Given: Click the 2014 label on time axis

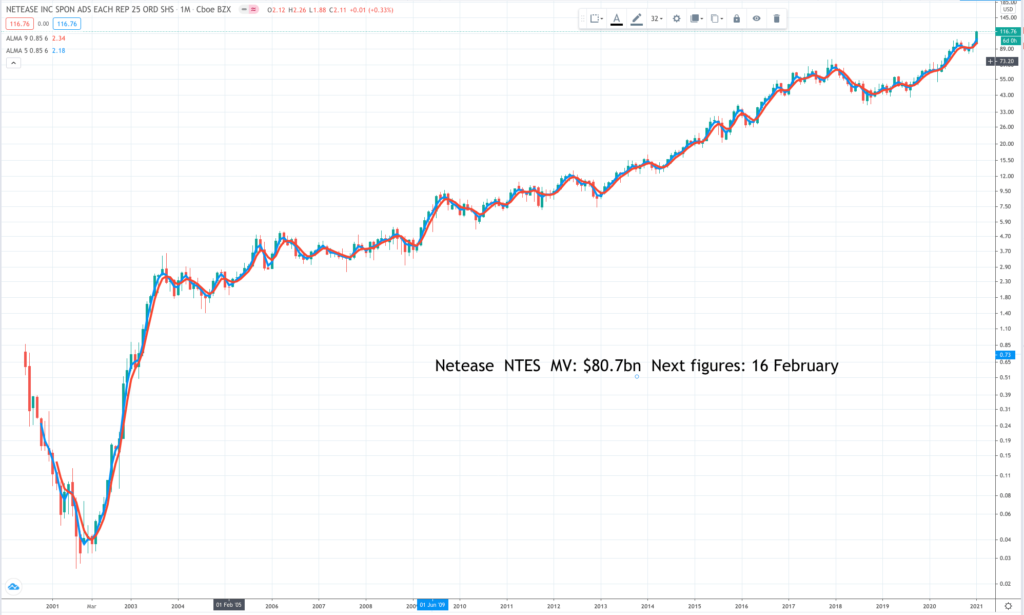Looking at the screenshot, I should [x=647, y=607].
